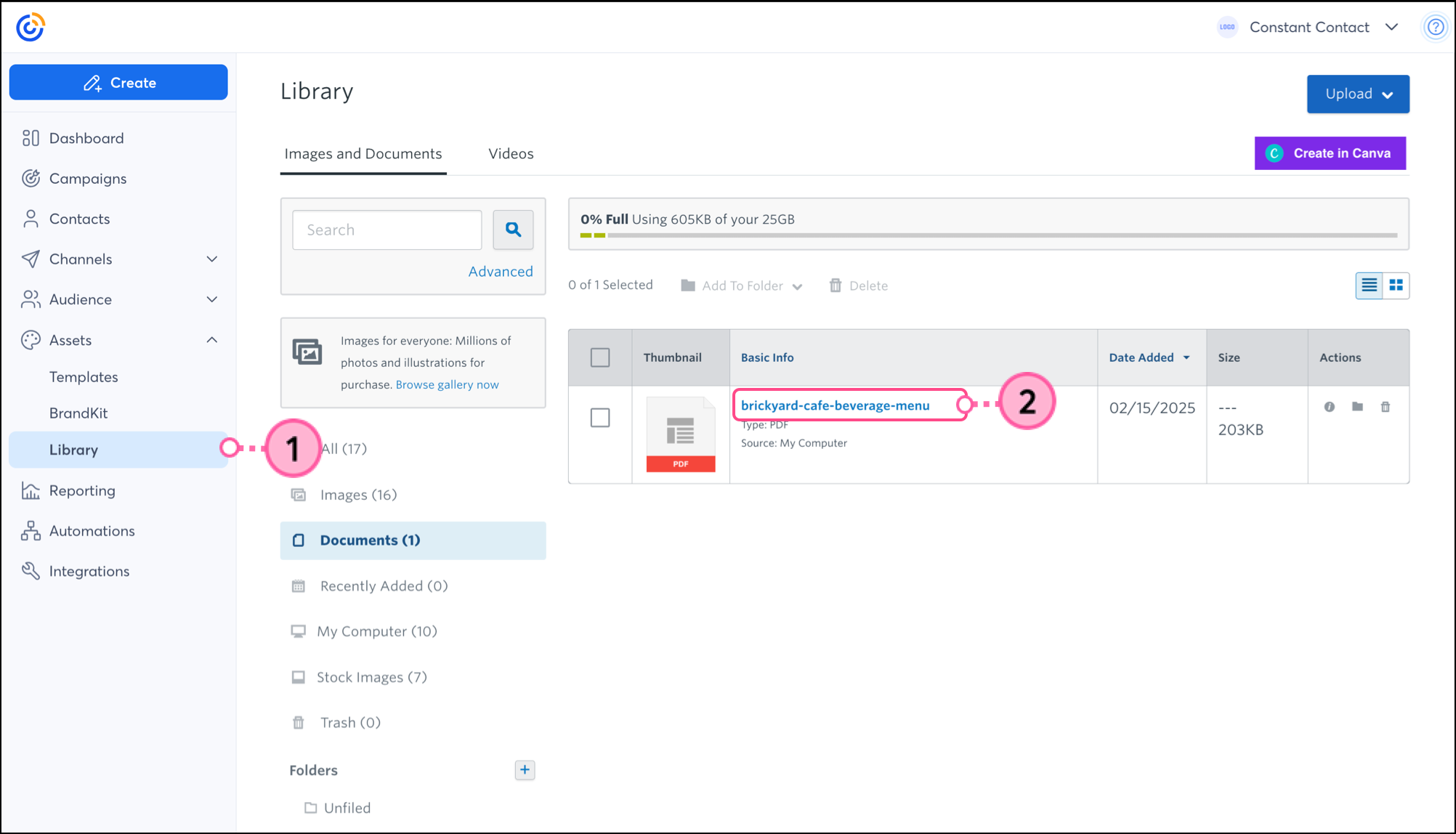Image resolution: width=1456 pixels, height=834 pixels.
Task: Click the move-to-folder icon in Actions
Action: point(1357,407)
